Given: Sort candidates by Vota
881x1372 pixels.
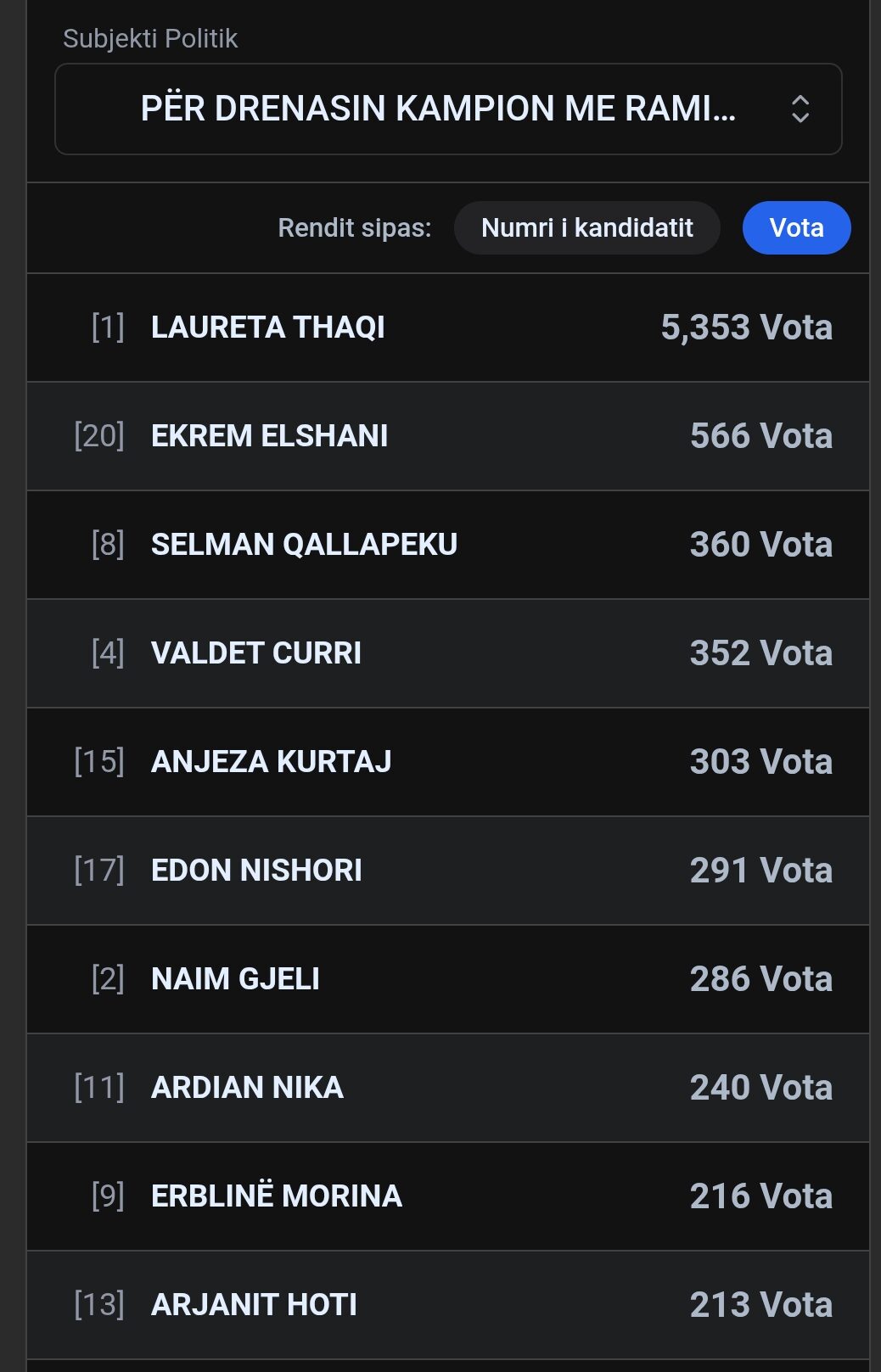Looking at the screenshot, I should tap(796, 228).
